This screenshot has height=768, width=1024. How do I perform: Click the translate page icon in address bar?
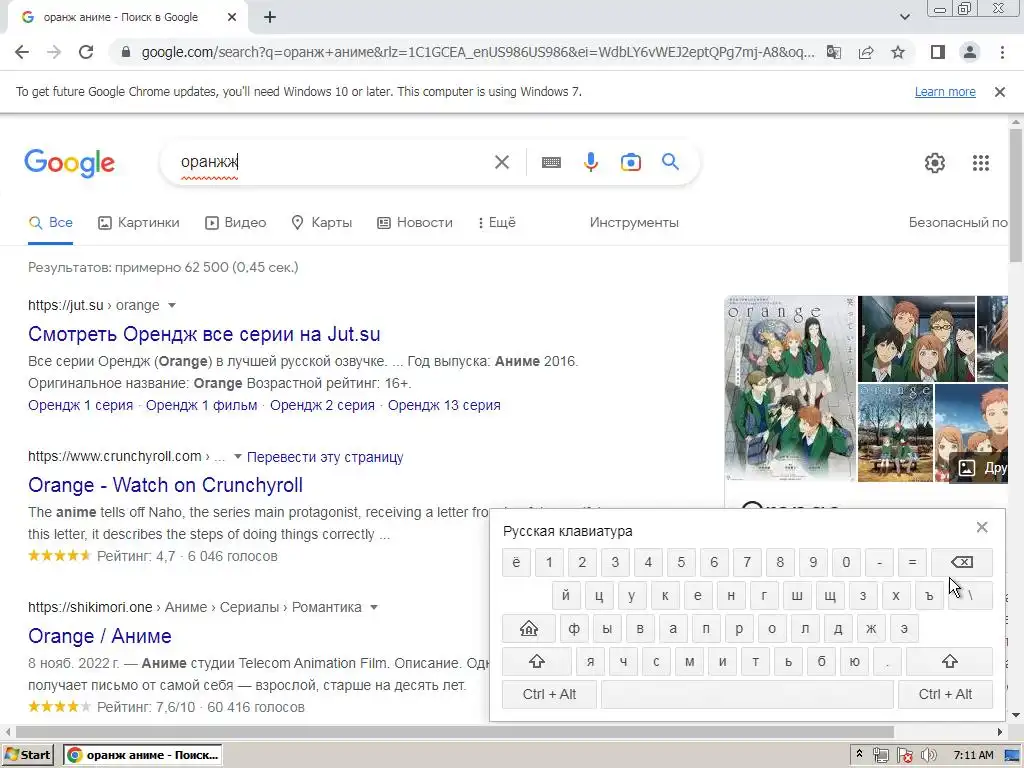pos(833,52)
